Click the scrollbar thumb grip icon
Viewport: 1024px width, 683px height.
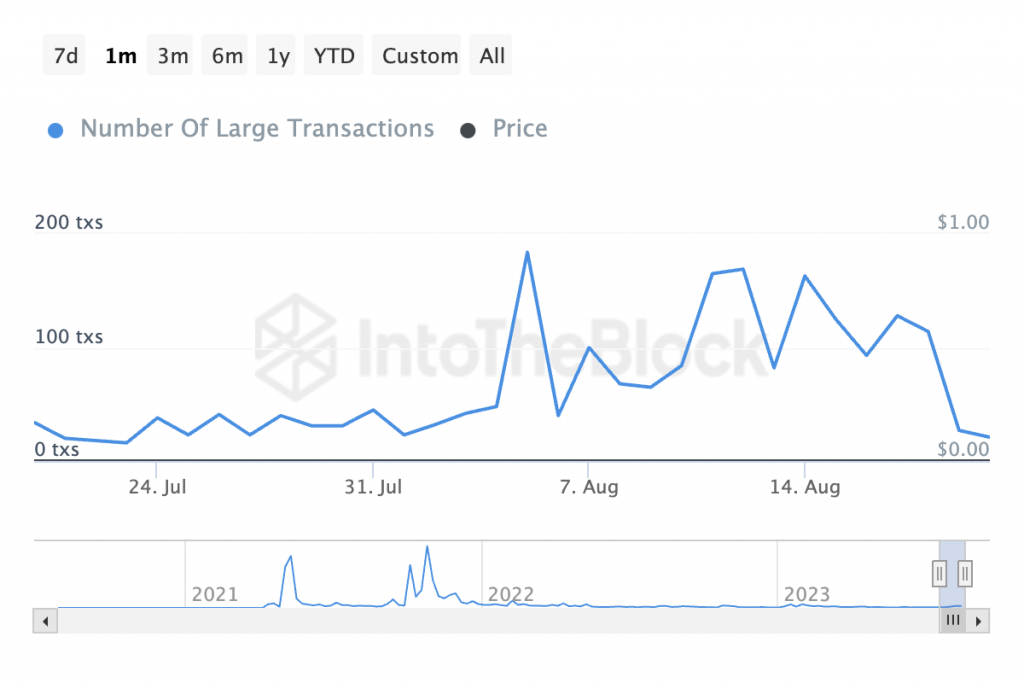(953, 620)
